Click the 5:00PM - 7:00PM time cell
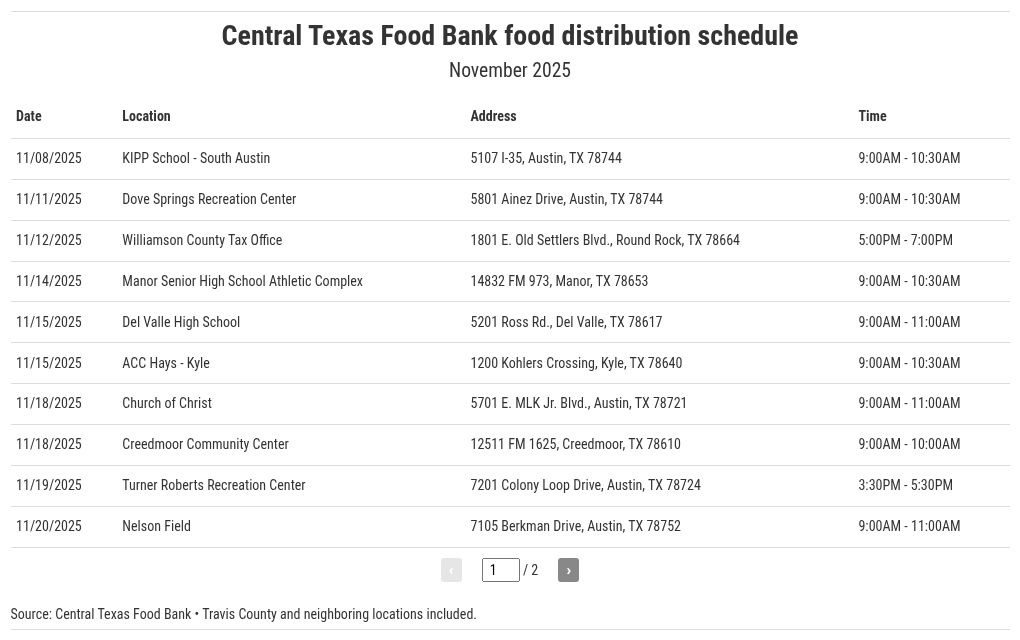 point(905,240)
